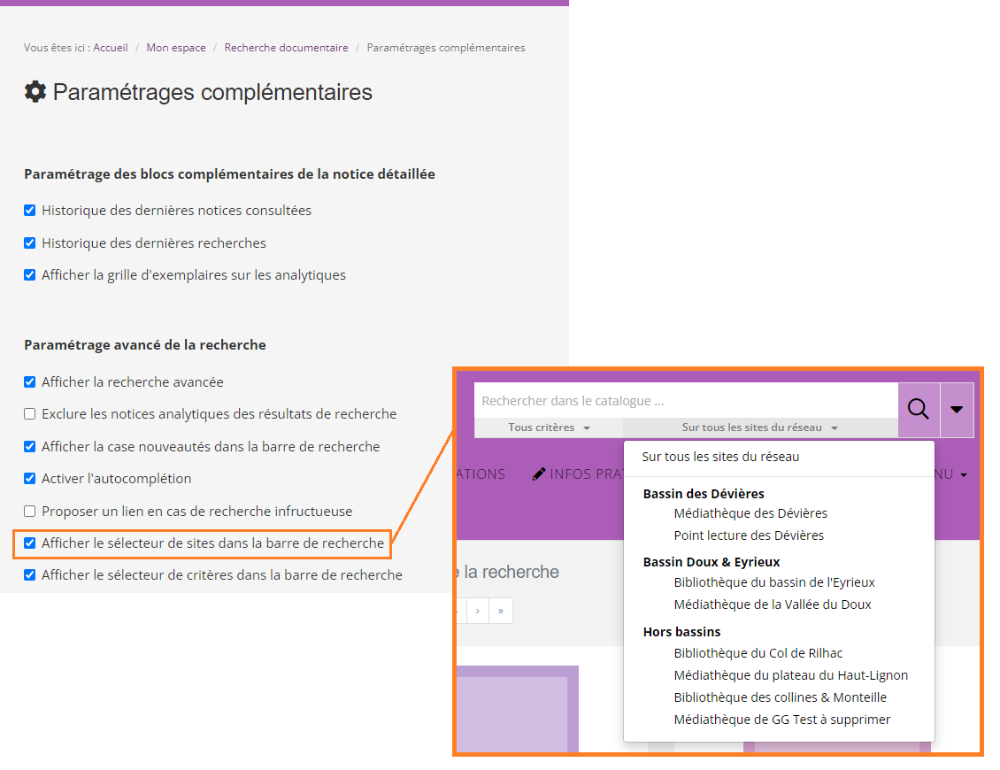Open the Mon espace breadcrumb link
Viewport: 1000px width, 770px height.
[176, 48]
